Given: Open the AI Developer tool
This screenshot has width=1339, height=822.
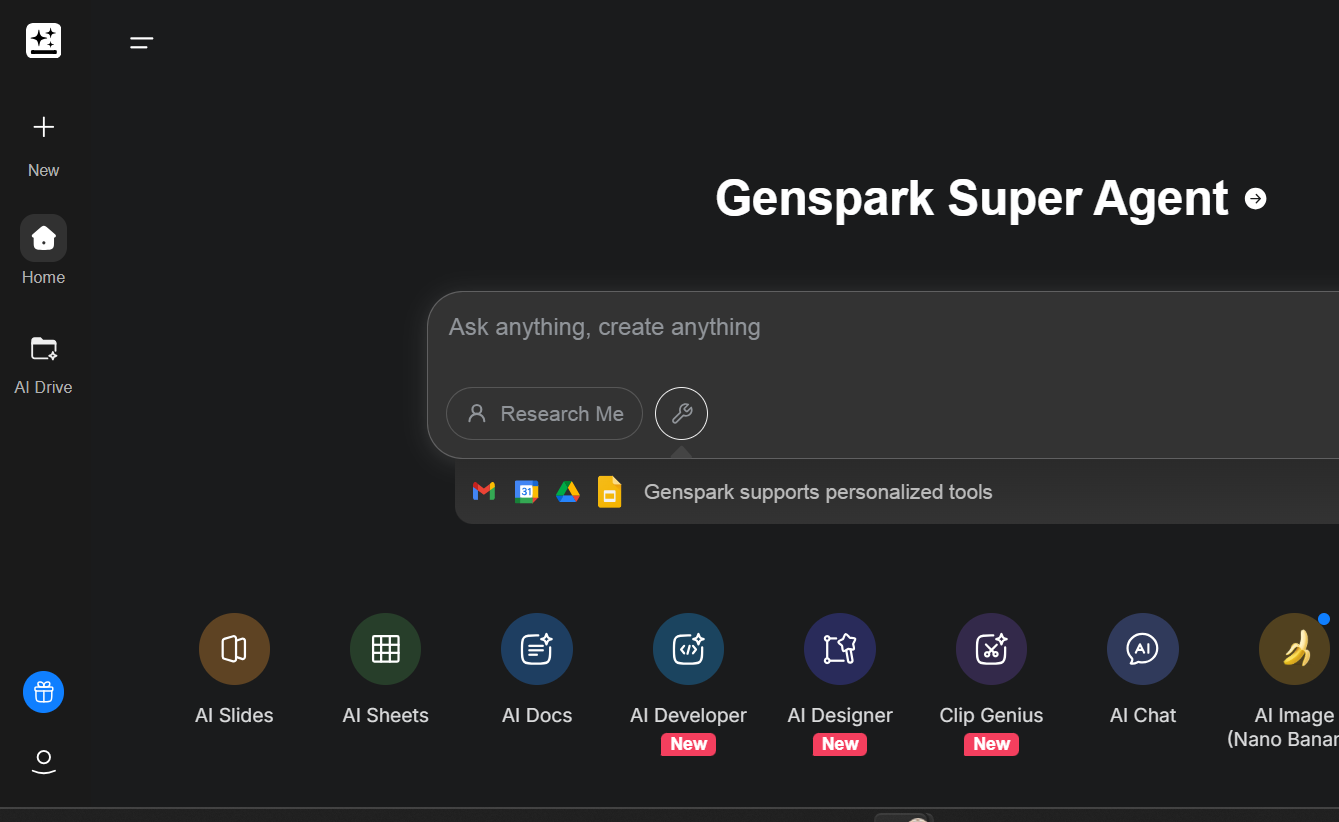Looking at the screenshot, I should point(688,648).
